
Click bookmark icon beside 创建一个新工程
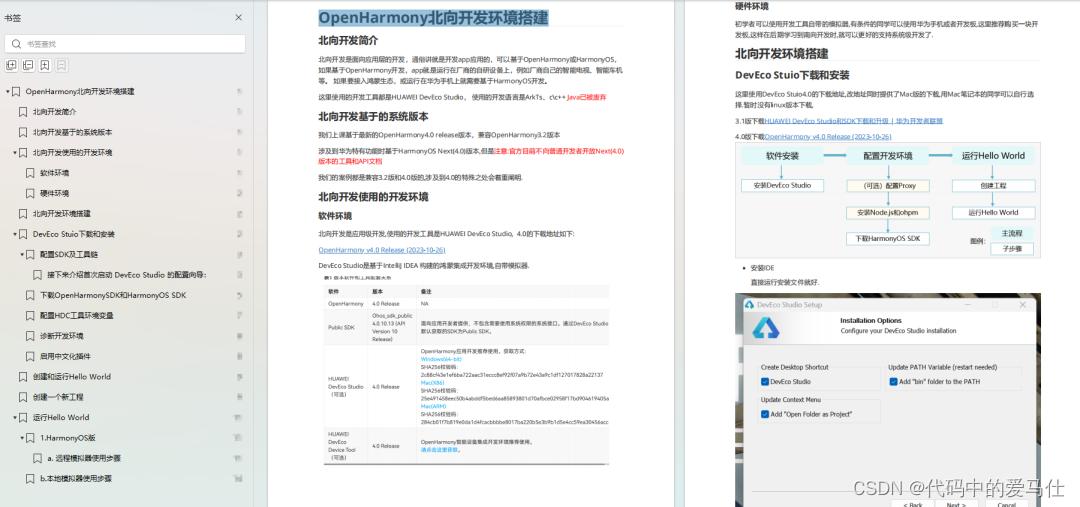click(x=23, y=397)
